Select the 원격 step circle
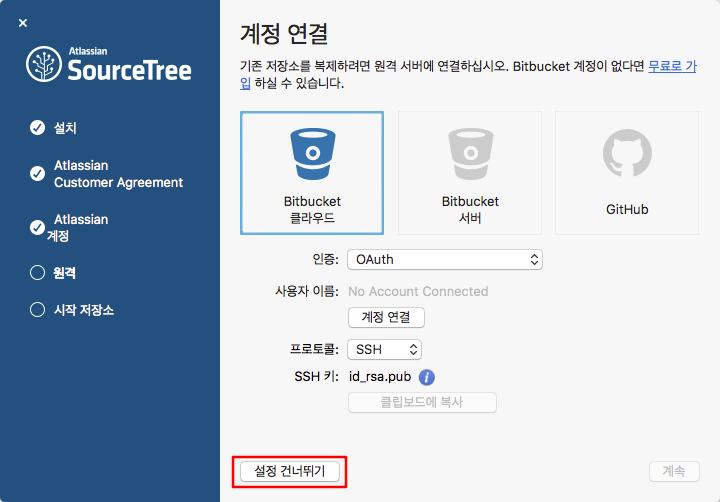 [x=38, y=273]
